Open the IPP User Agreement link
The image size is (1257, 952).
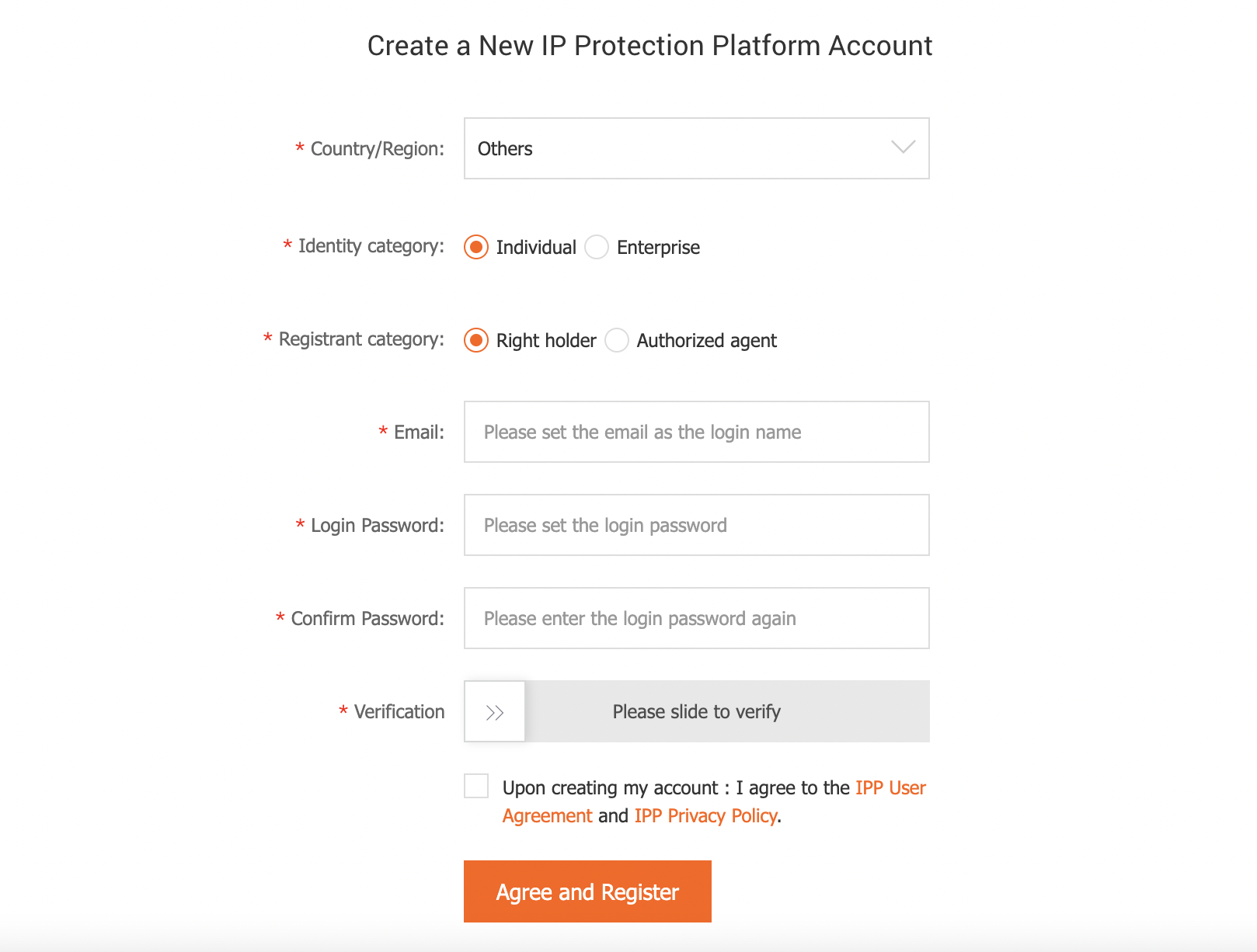pos(890,788)
